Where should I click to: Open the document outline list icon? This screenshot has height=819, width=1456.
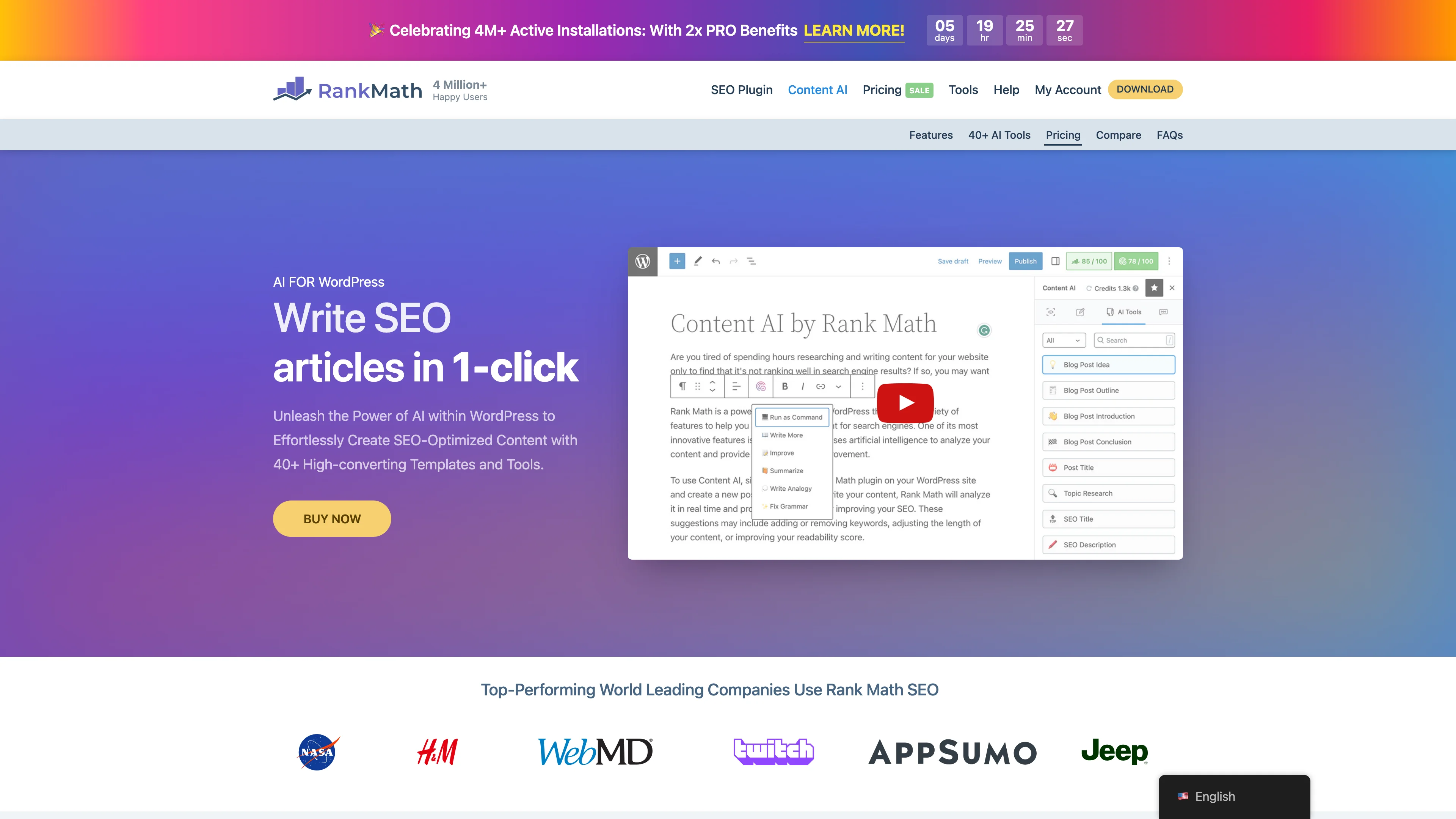coord(752,261)
